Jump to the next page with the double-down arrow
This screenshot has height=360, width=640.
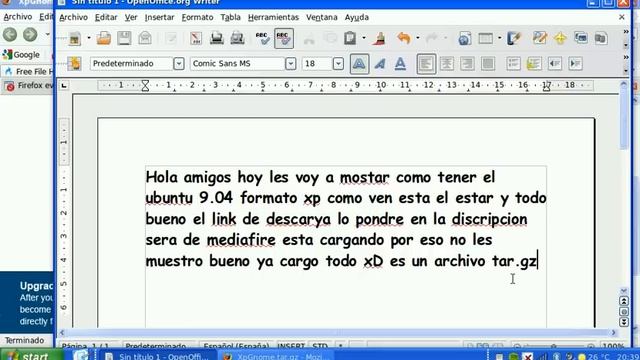[x=624, y=322]
